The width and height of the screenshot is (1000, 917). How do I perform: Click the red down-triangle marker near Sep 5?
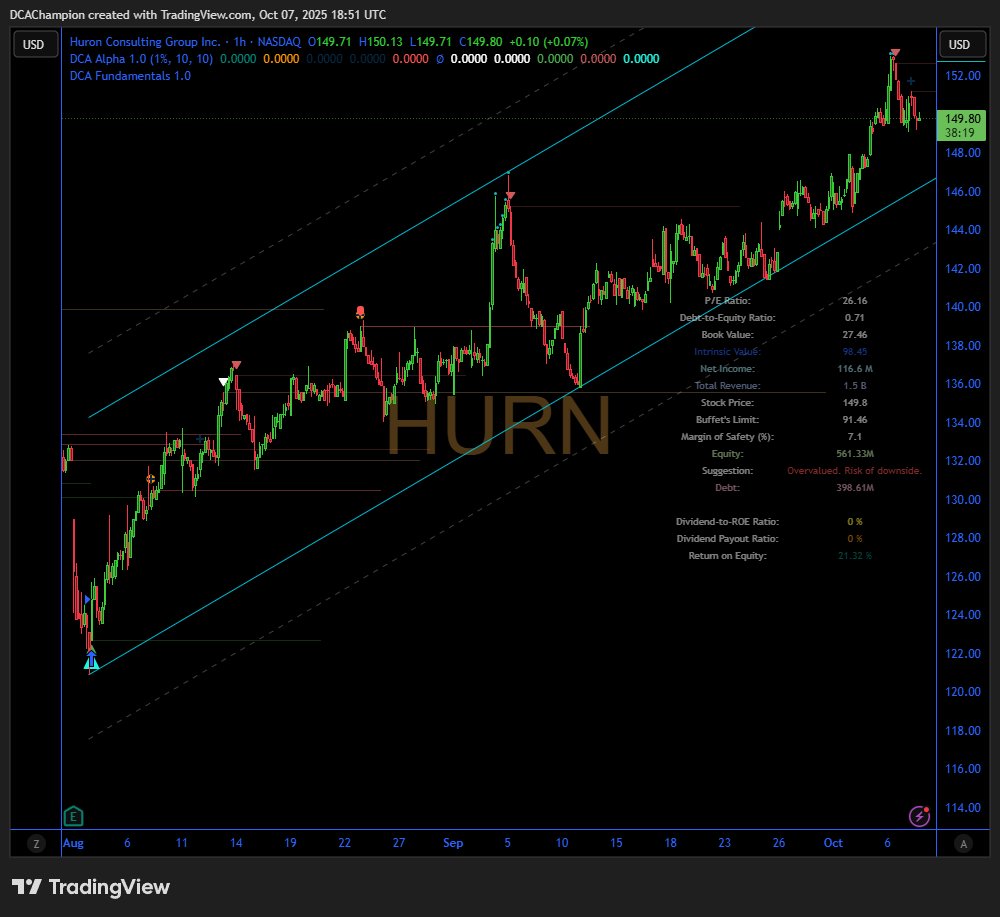coord(510,196)
